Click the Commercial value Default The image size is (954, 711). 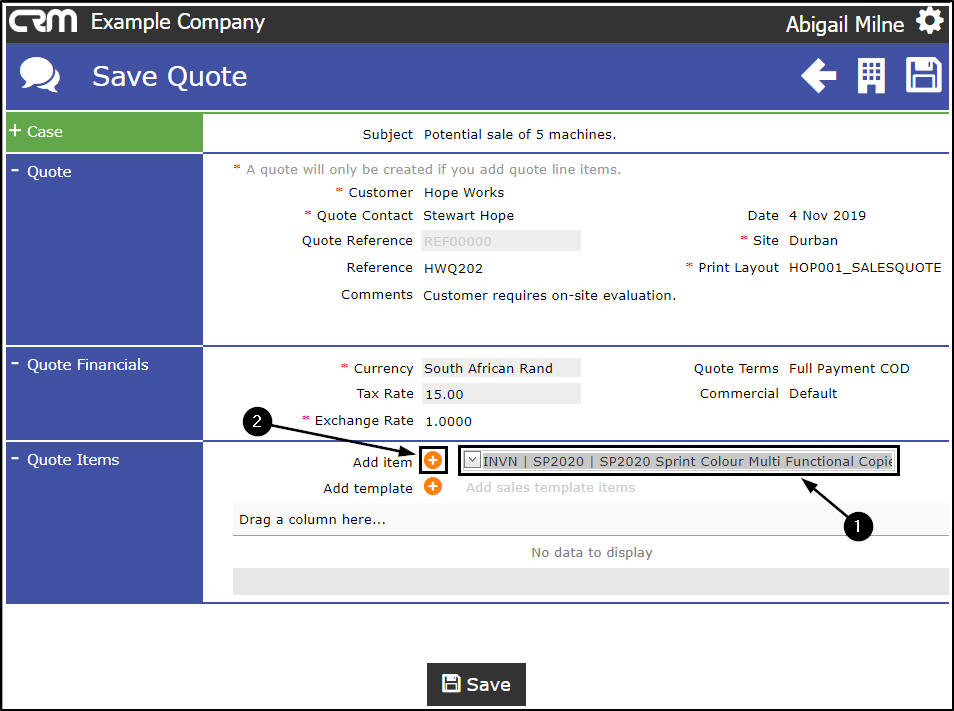point(813,394)
